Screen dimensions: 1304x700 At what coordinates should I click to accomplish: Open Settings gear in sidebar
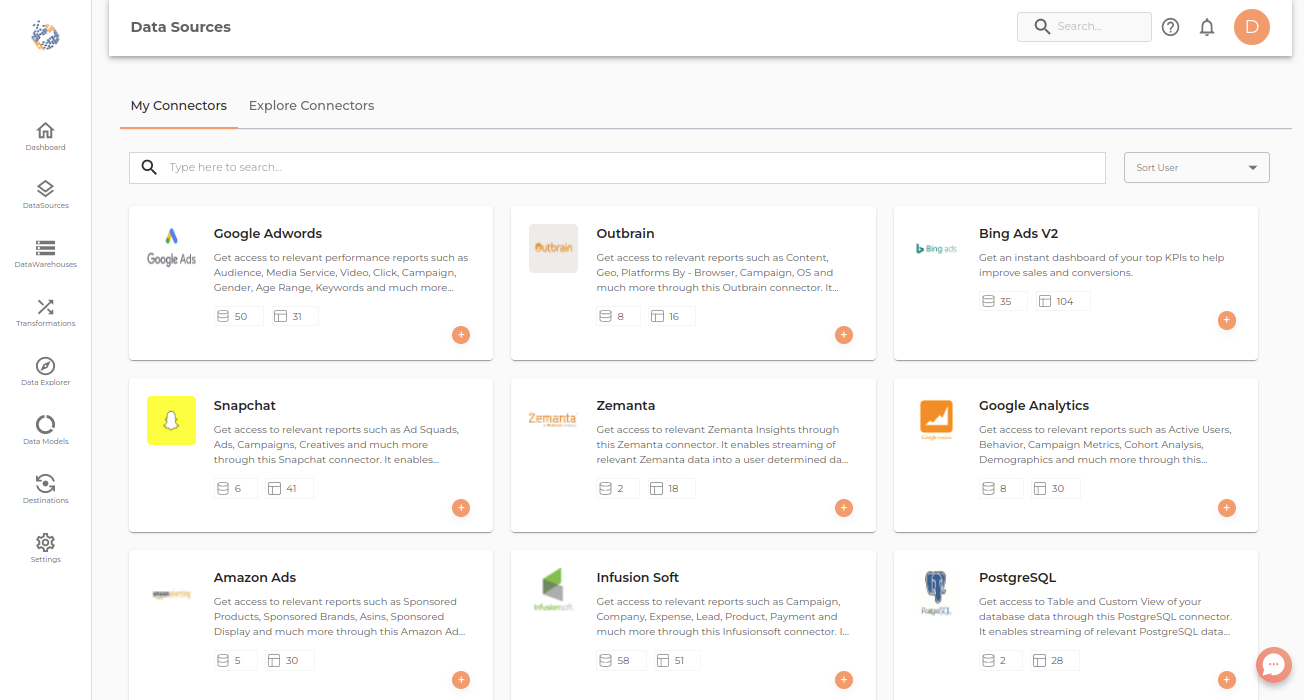pyautogui.click(x=45, y=543)
